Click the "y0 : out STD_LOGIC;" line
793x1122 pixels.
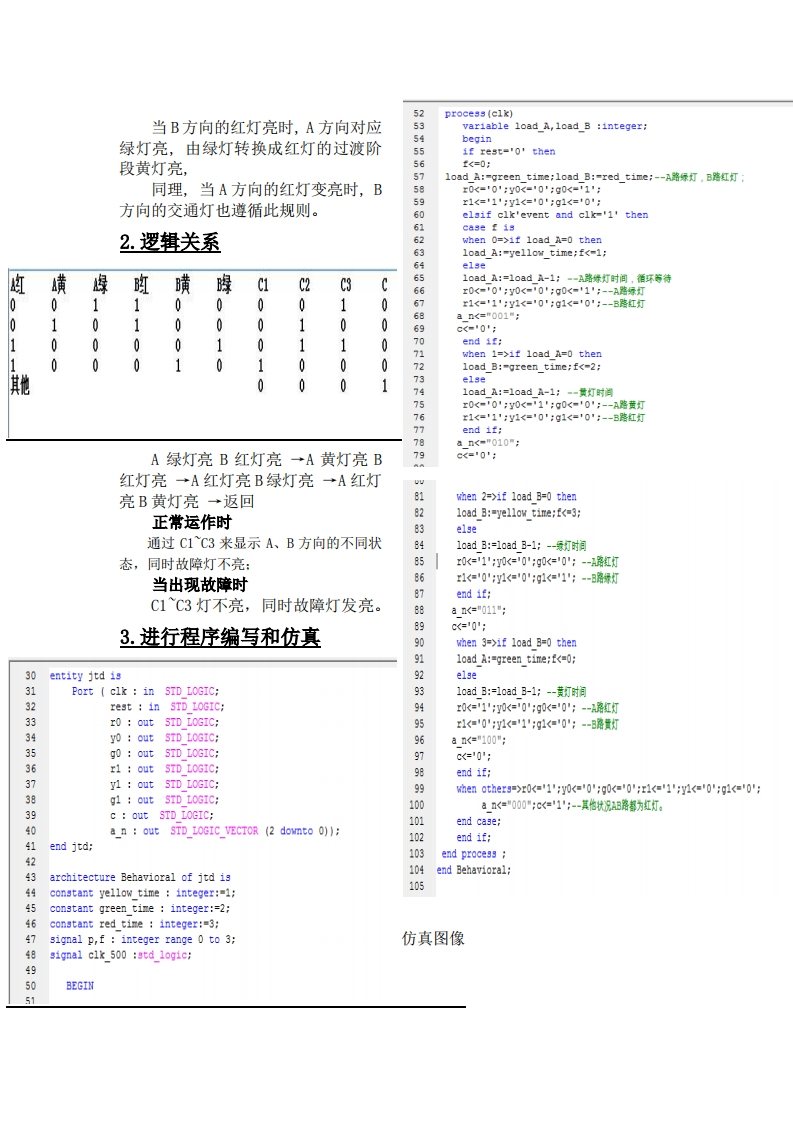tap(165, 738)
